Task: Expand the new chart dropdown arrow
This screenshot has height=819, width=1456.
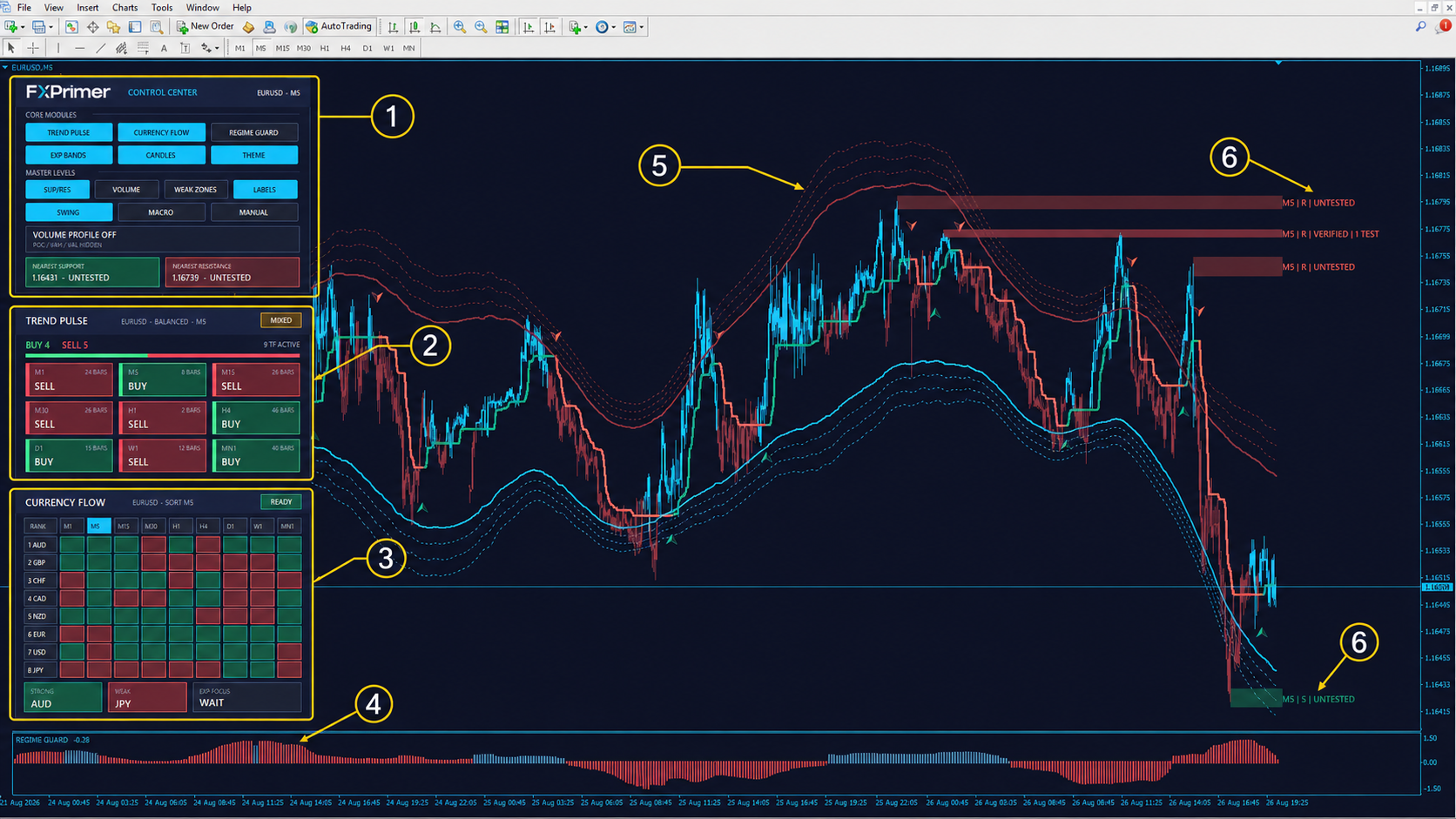Action: pyautogui.click(x=22, y=27)
